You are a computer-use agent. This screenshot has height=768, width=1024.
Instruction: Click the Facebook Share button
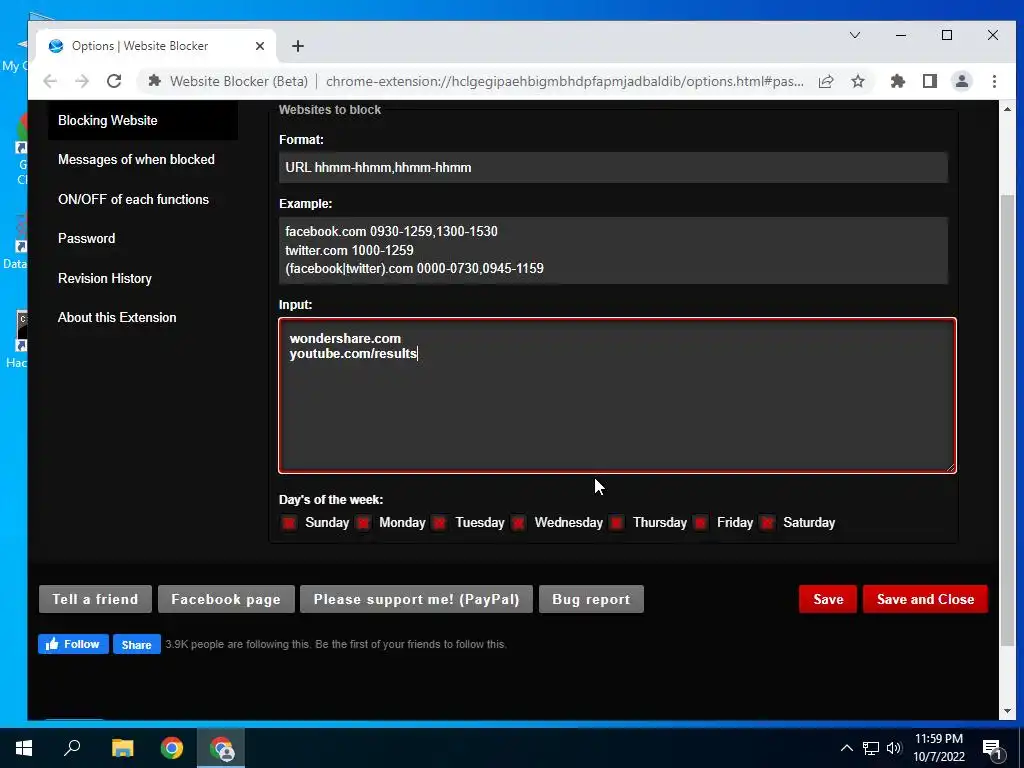click(136, 644)
